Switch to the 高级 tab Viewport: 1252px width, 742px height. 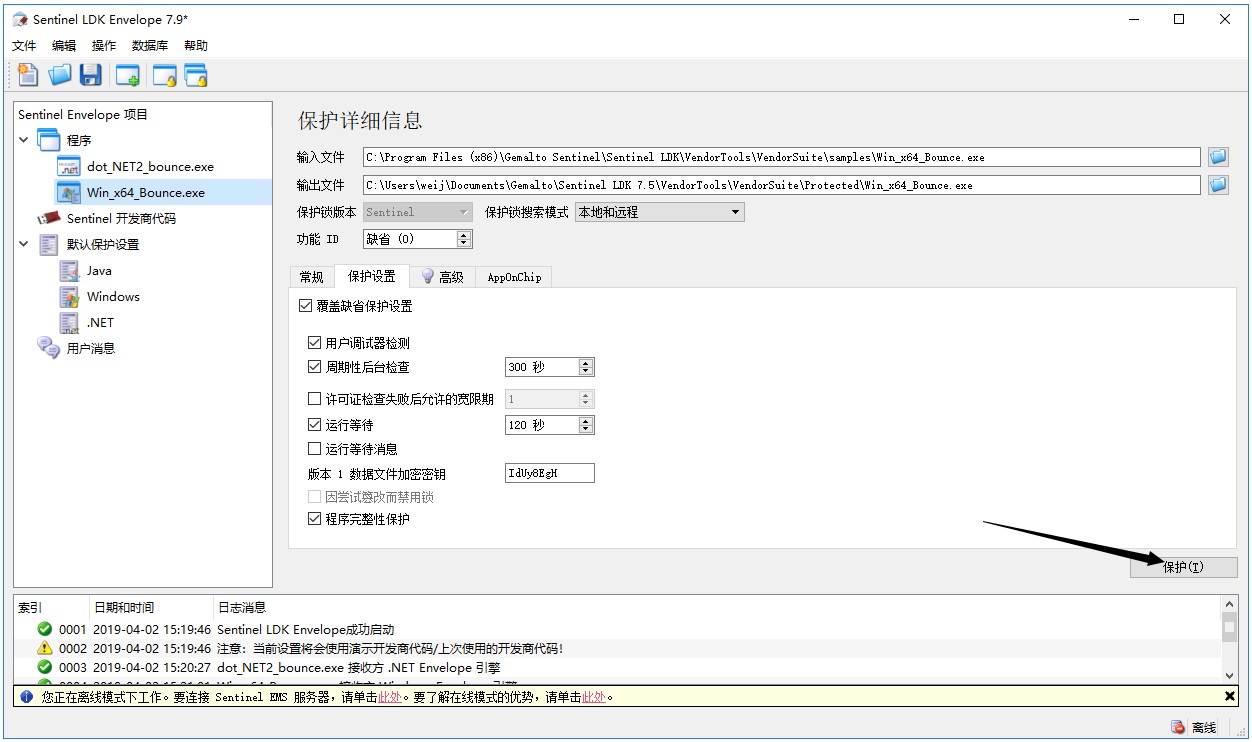pos(442,277)
